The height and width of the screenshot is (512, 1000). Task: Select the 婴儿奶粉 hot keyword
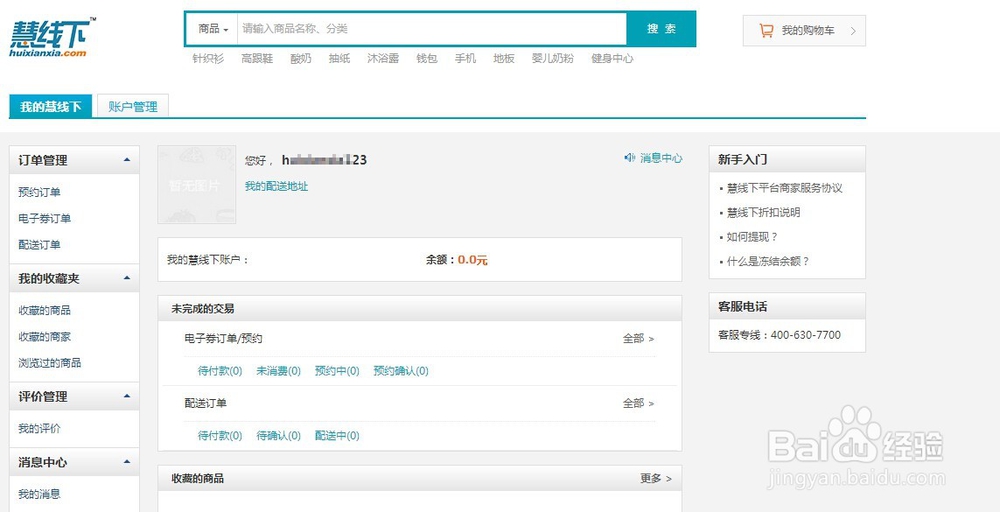click(x=553, y=58)
